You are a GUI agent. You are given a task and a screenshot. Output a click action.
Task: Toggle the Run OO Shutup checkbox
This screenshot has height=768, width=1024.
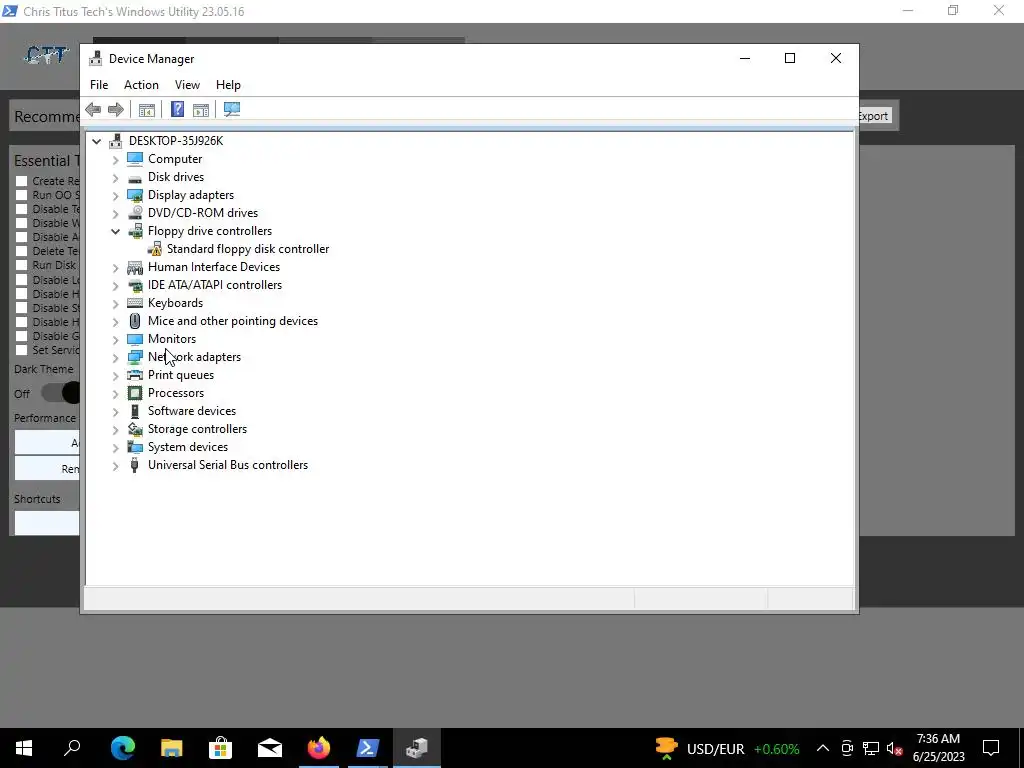pyautogui.click(x=22, y=195)
